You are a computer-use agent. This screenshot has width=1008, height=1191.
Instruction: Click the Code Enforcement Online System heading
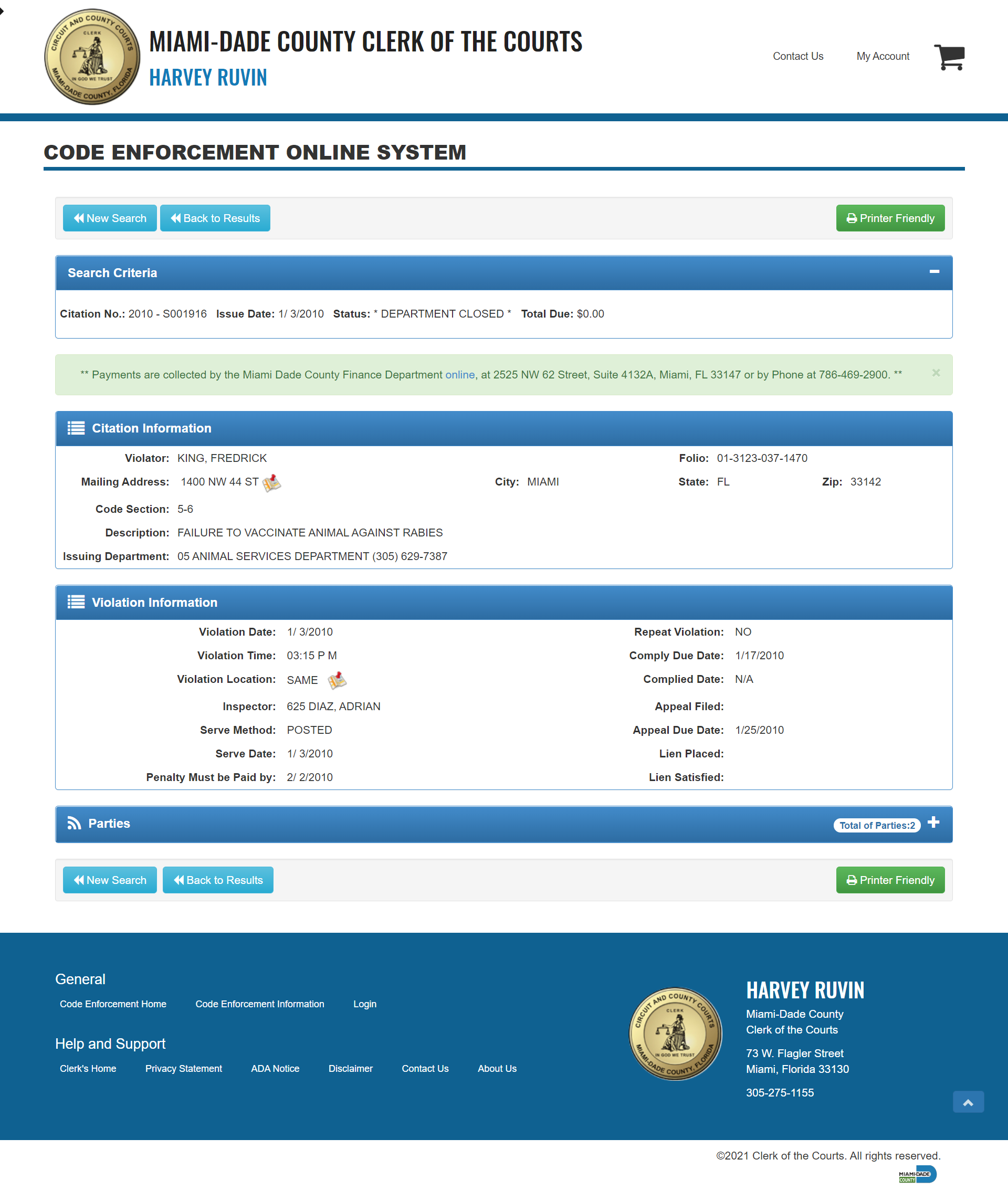click(255, 153)
